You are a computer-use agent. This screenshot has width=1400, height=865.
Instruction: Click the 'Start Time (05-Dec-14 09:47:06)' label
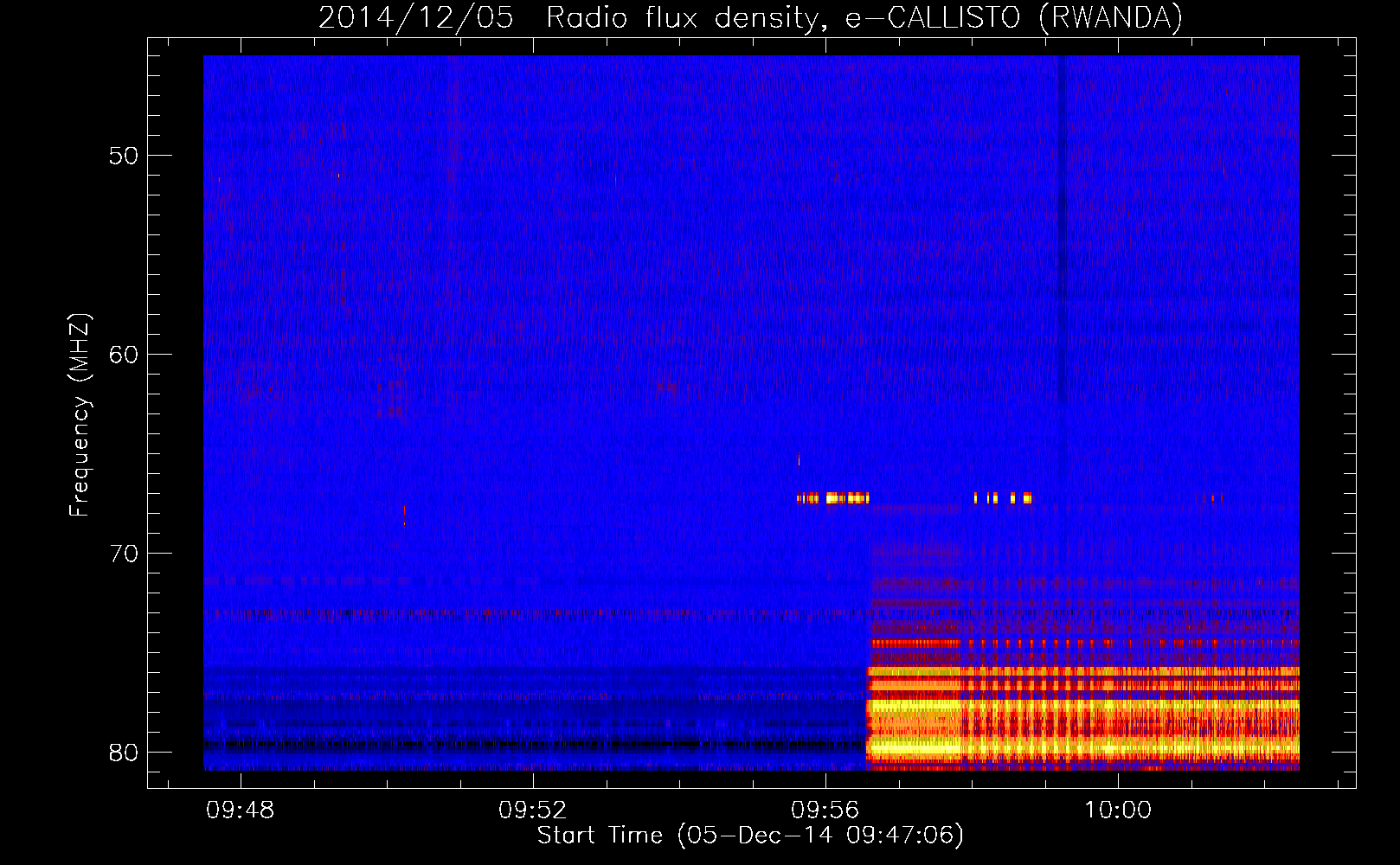[x=750, y=836]
